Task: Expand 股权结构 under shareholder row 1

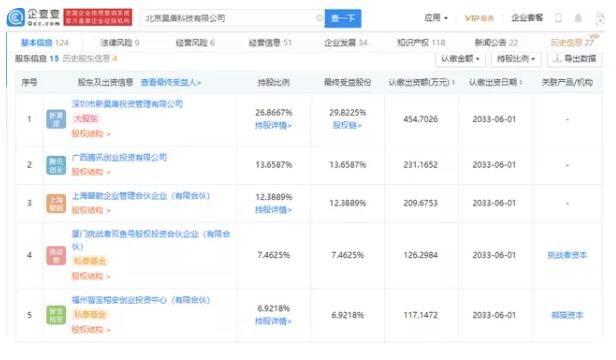Action: pos(91,134)
